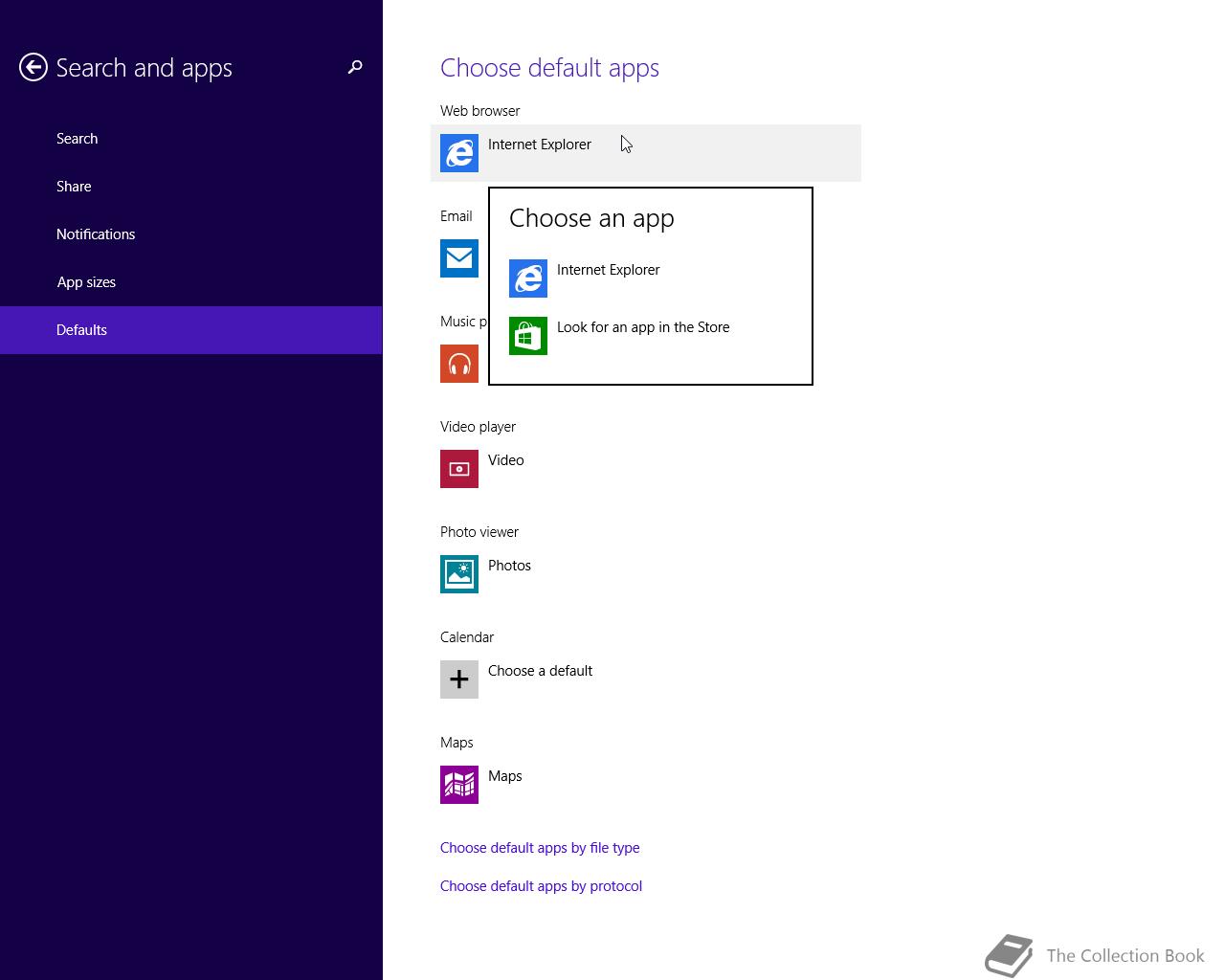The image size is (1225, 980).
Task: Click the Maps app icon
Action: pos(459,785)
